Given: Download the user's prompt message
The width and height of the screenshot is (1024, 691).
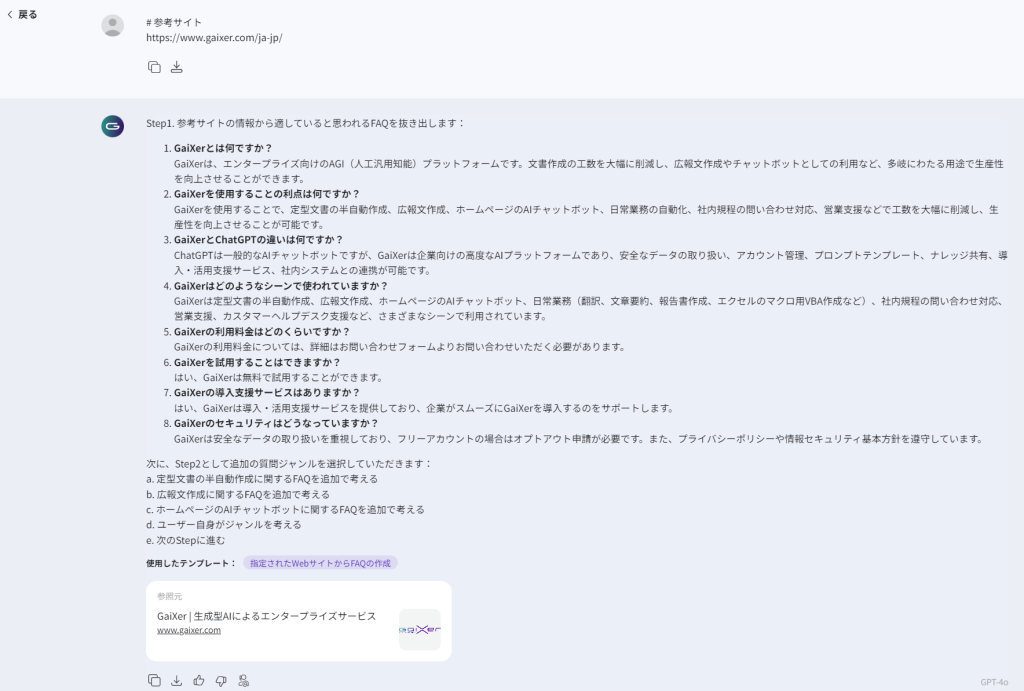Looking at the screenshot, I should (x=177, y=67).
